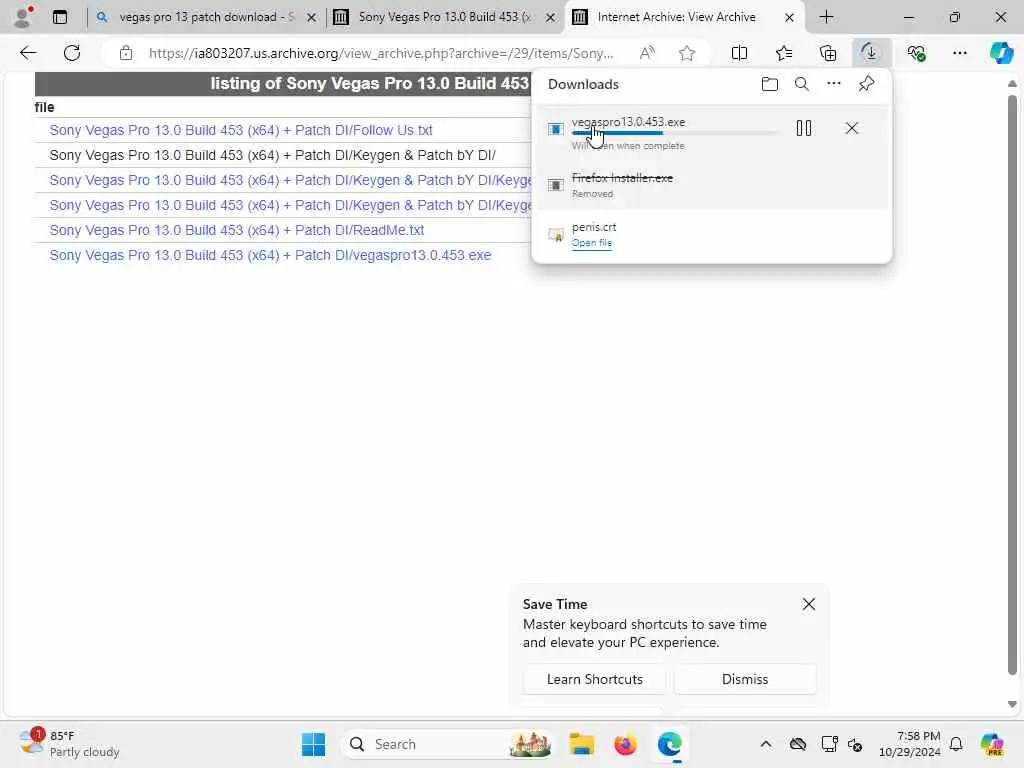The image size is (1024, 768).
Task: Open more options in Downloads panel
Action: (x=833, y=84)
